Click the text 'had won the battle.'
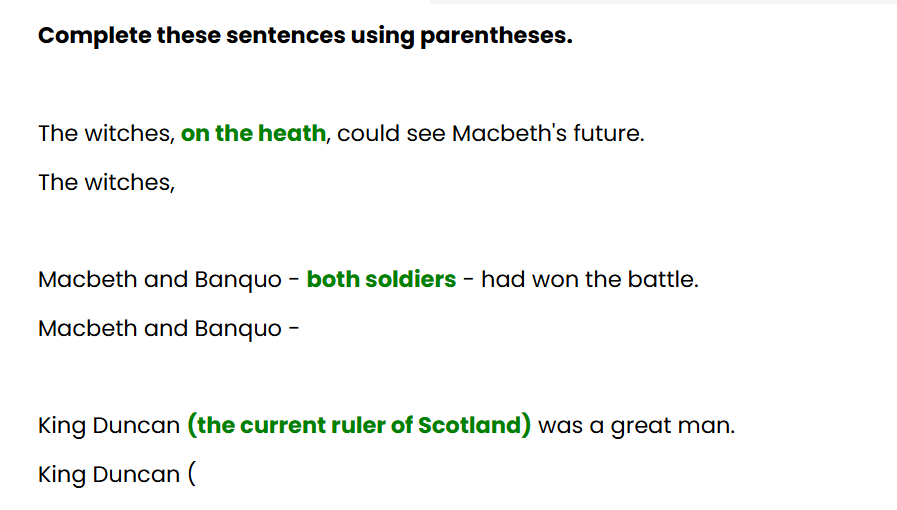 click(590, 280)
